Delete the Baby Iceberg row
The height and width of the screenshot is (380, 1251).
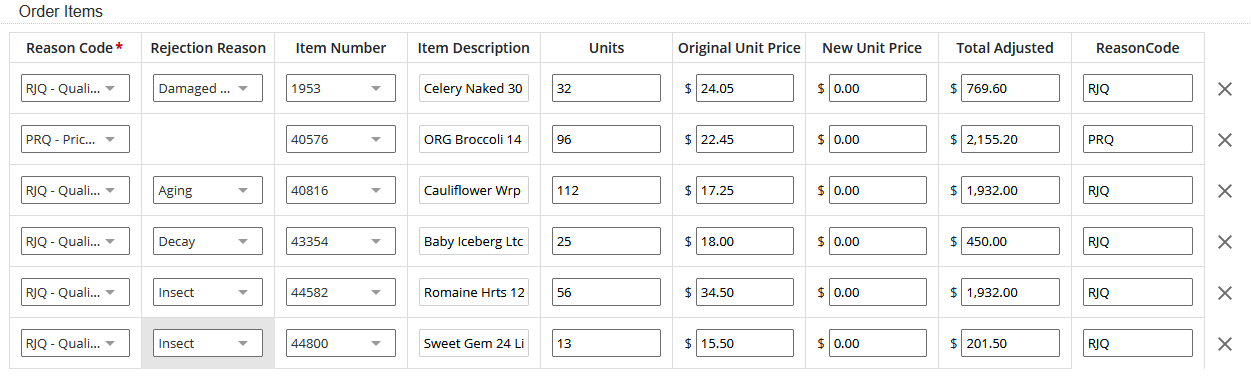(1224, 242)
